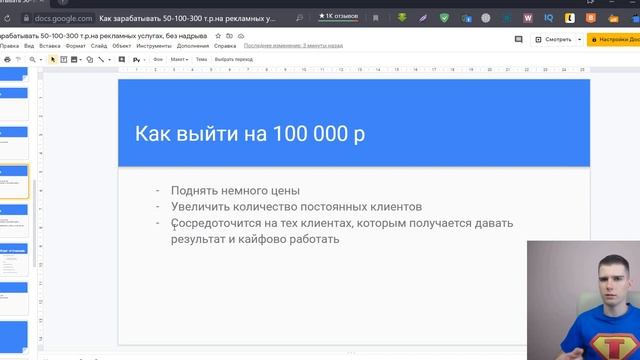
Task: Click the cloud document status icon
Action: pos(241,36)
